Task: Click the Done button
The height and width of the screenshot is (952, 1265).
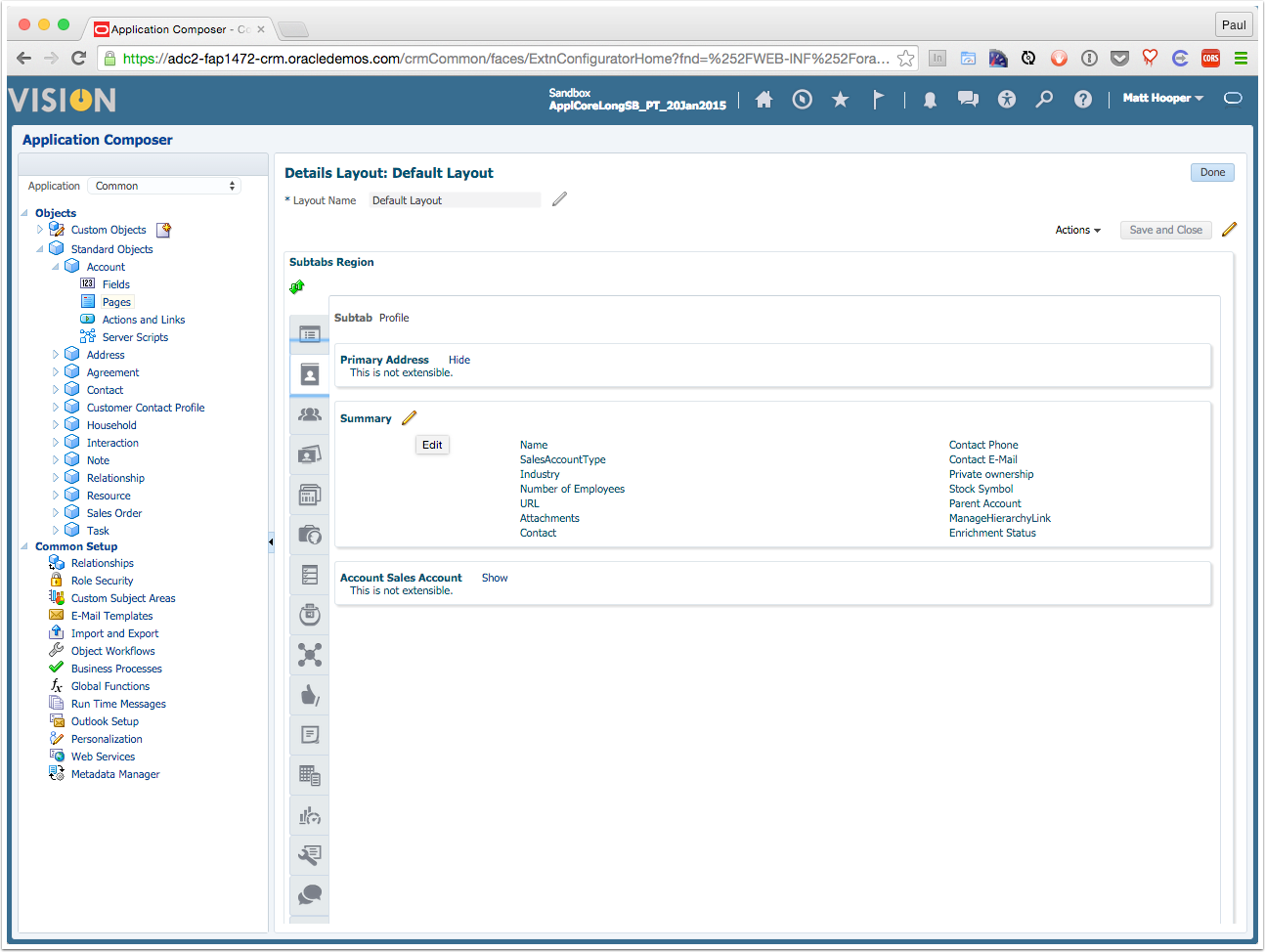Action: [1212, 172]
